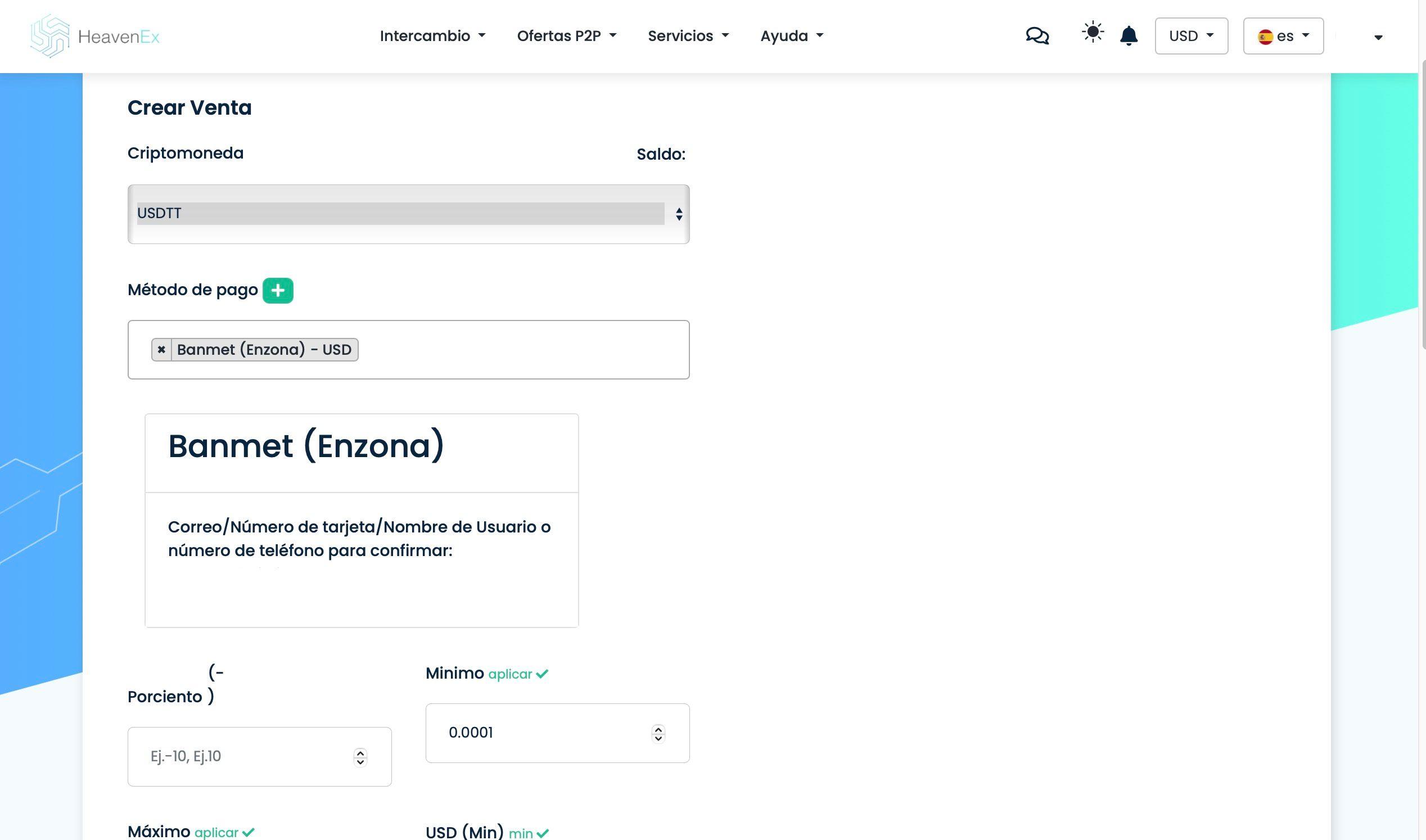Open the Ayuda menu

coord(791,36)
